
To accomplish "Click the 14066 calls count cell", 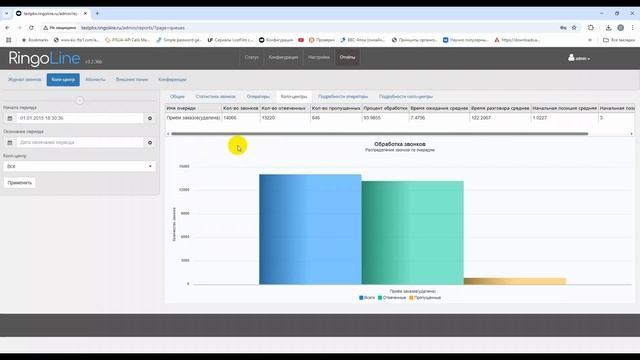I will [x=241, y=118].
